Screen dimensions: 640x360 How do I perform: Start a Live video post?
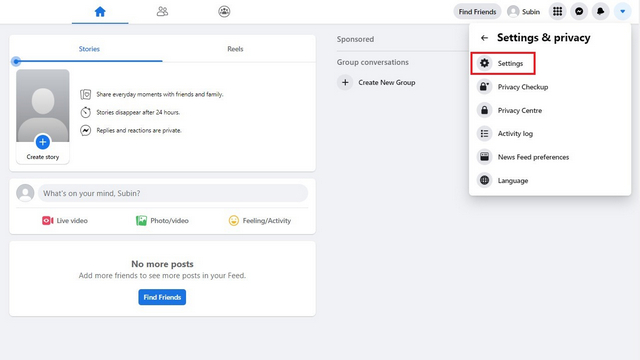tap(64, 221)
